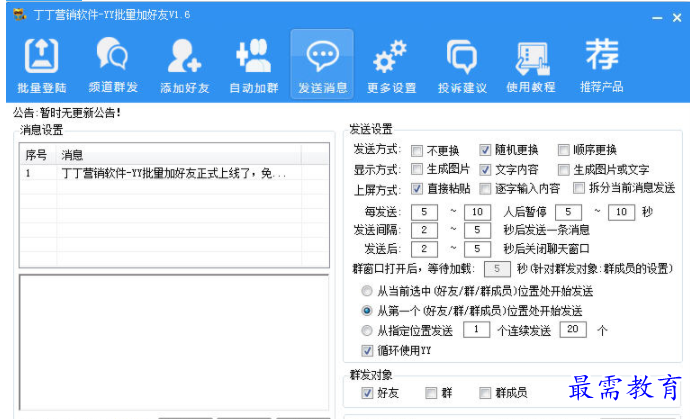Uncheck the 好友 target checkbox
The image size is (690, 419).
tap(367, 393)
